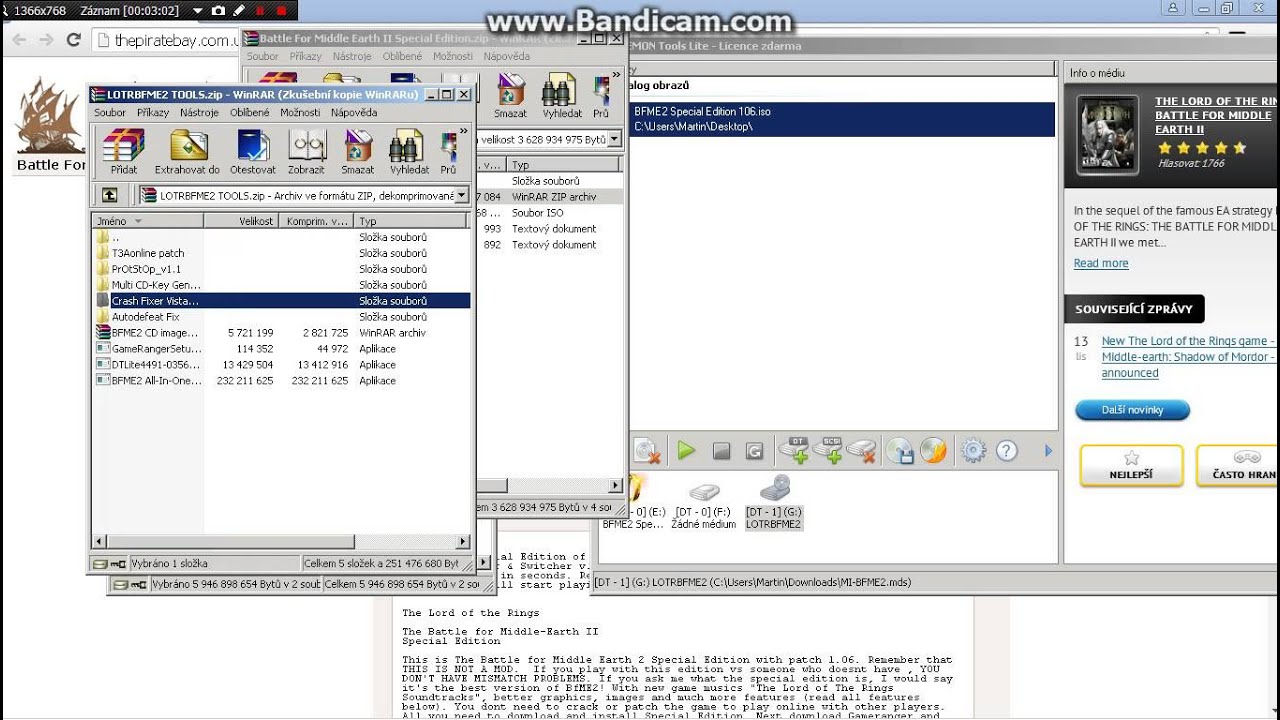The height and width of the screenshot is (720, 1280).
Task: Click DAEMON Tools remove image icon
Action: coord(647,451)
